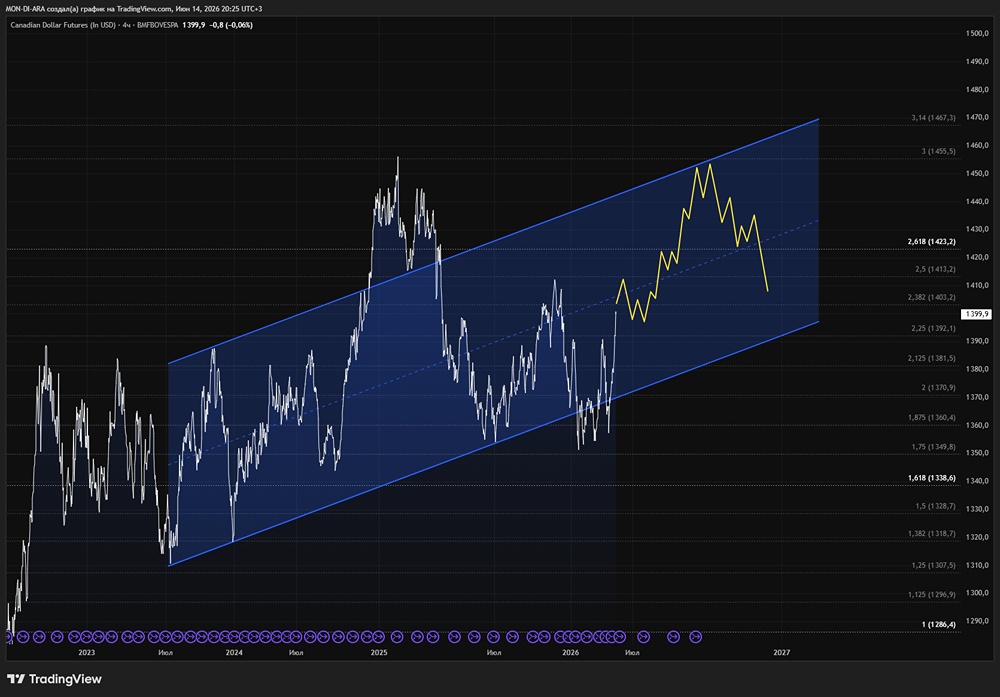
Task: Click the 4ч timeframe label in the legend
Action: [x=126, y=25]
